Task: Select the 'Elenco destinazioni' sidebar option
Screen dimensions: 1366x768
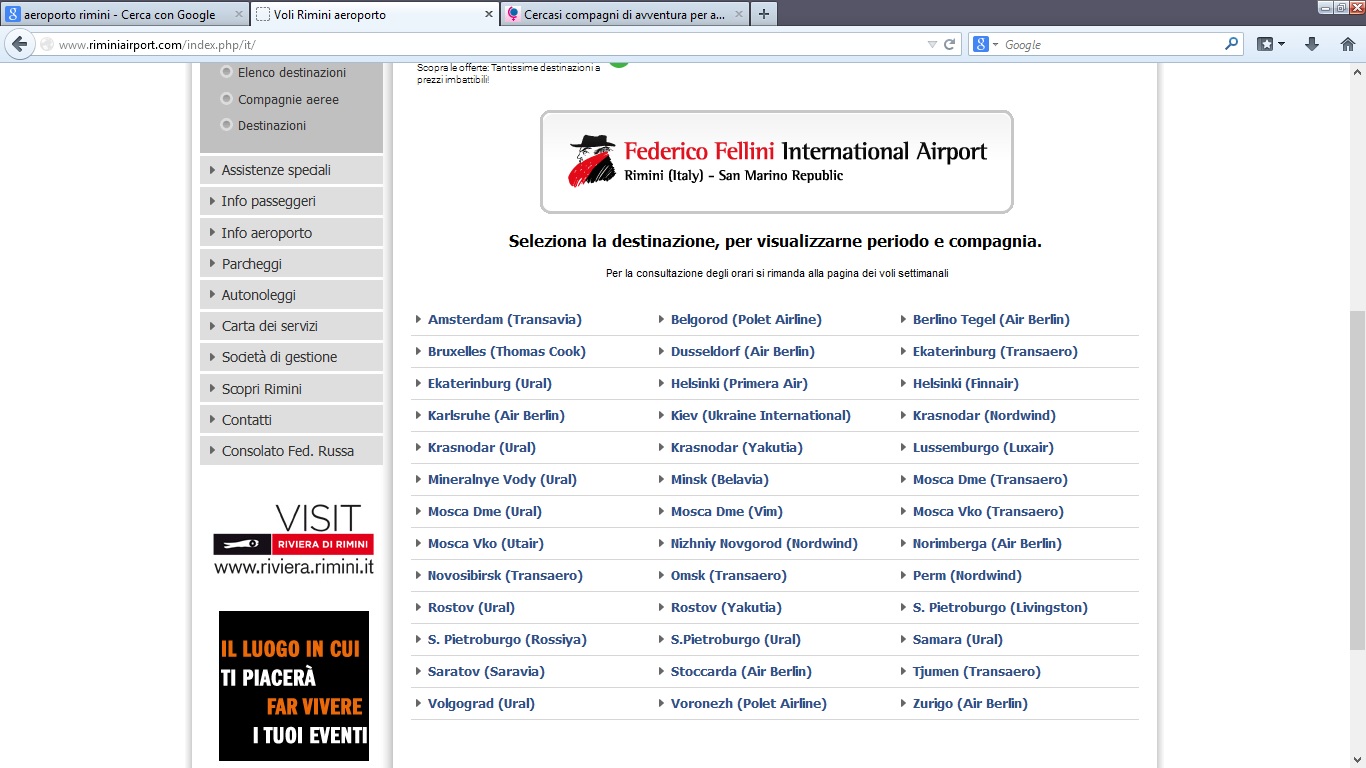Action: click(291, 73)
